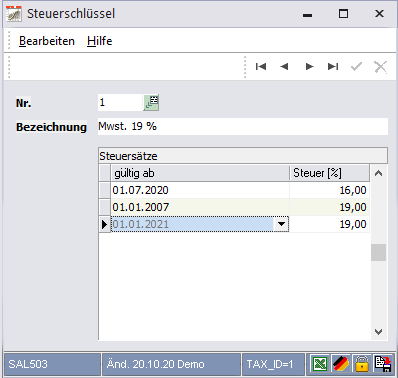
Task: Confirm changes with the checkmark icon
Action: [x=356, y=67]
